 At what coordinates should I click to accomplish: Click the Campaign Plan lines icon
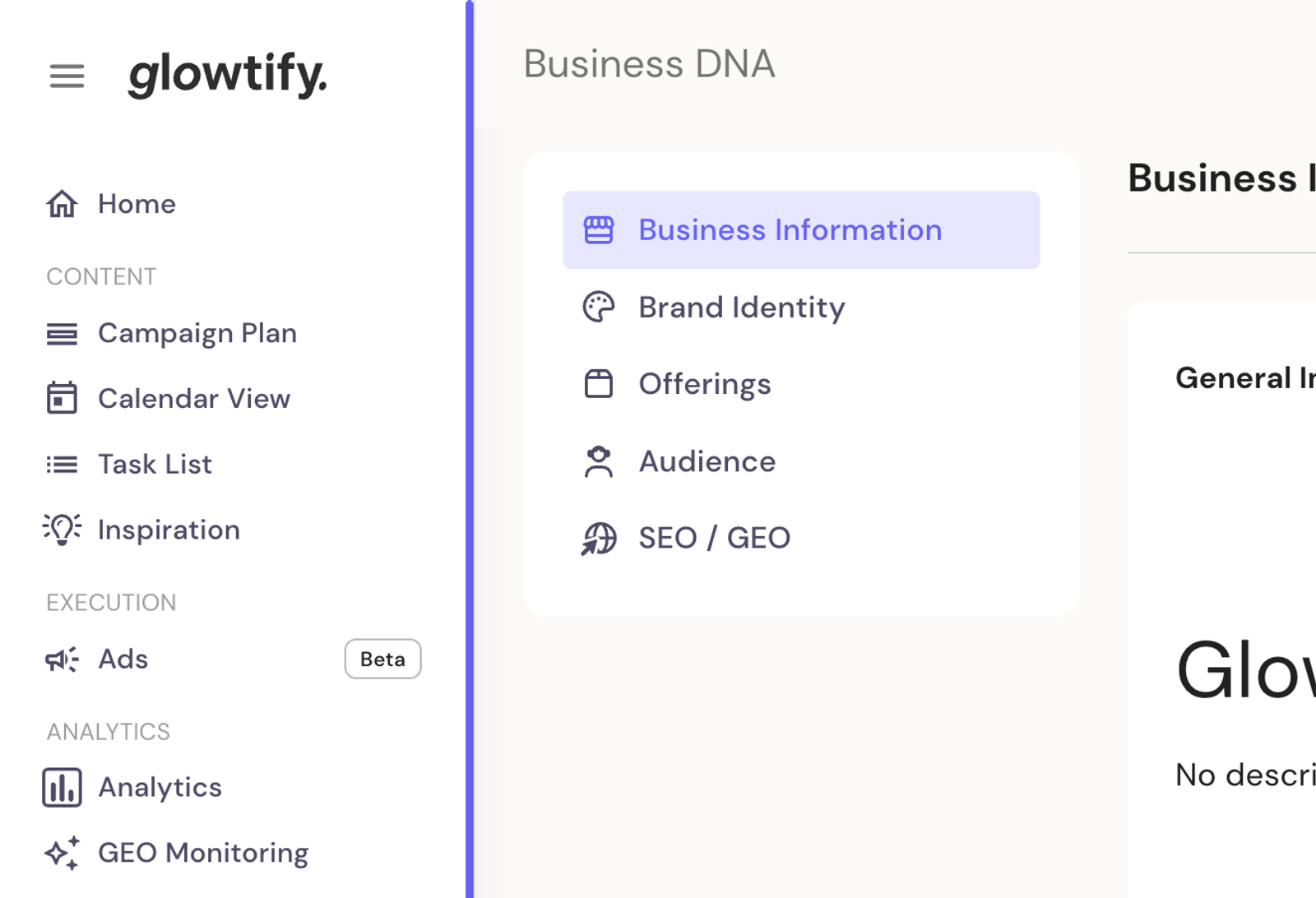click(62, 334)
